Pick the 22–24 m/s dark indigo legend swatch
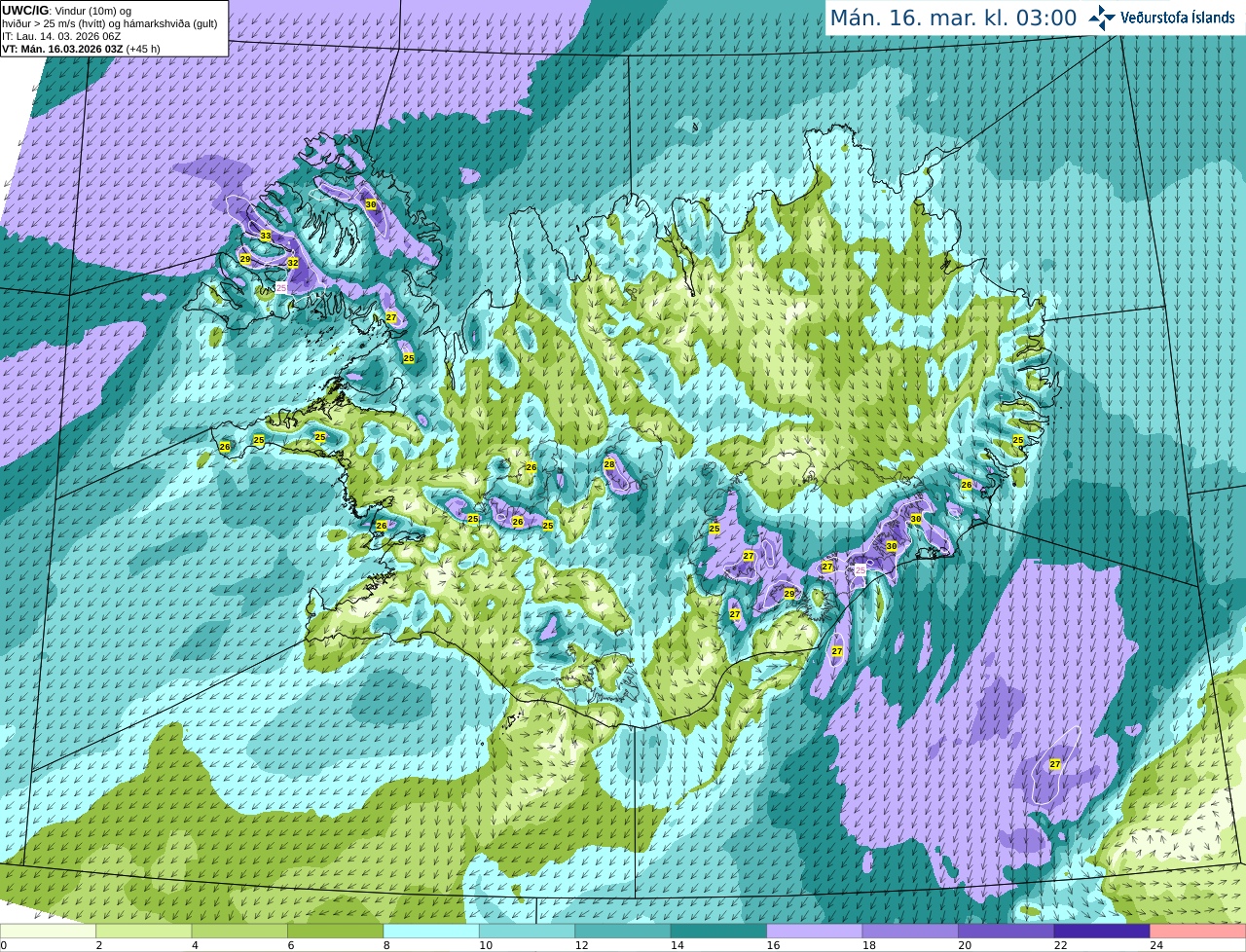The width and height of the screenshot is (1246, 952). [1102, 932]
